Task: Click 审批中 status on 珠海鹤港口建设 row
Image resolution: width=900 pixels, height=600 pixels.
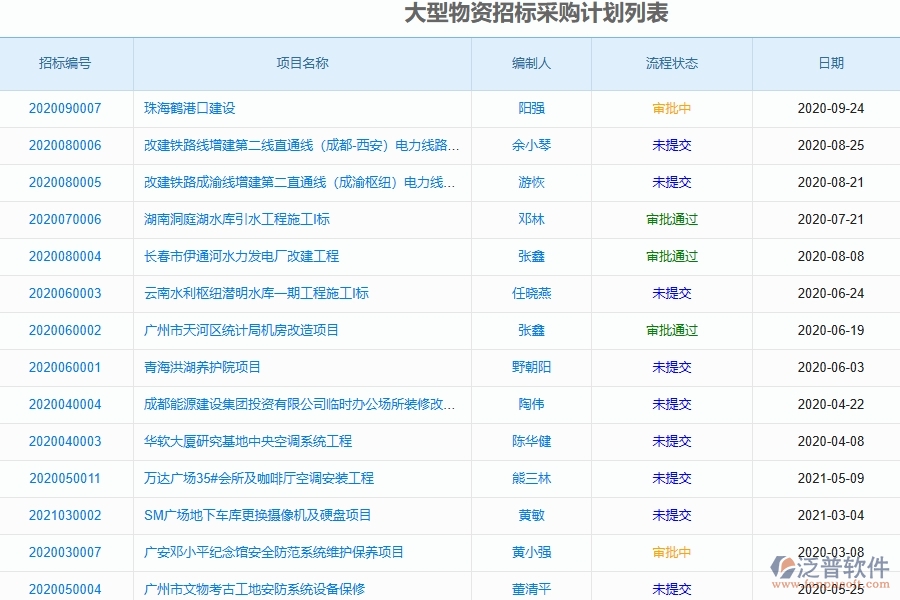Action: coord(671,108)
